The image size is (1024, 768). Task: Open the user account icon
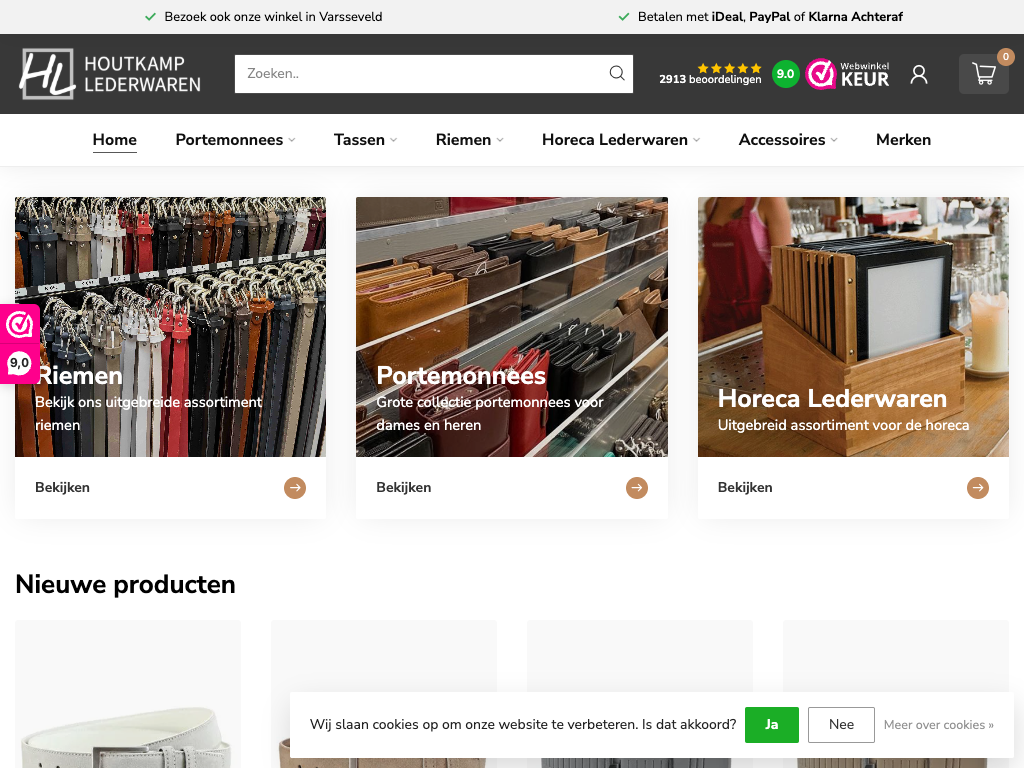[919, 74]
